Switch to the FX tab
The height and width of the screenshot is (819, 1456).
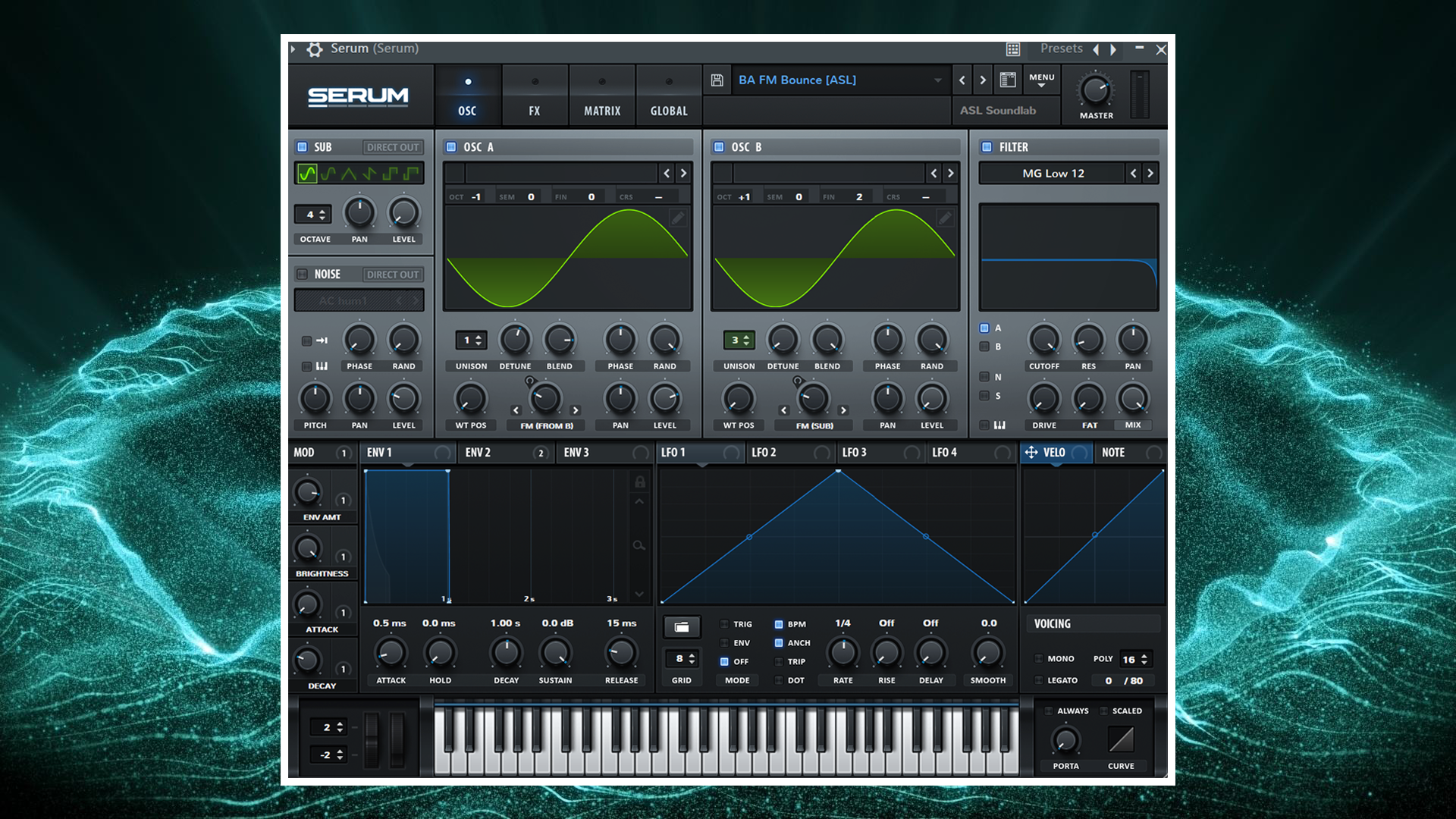click(x=535, y=96)
